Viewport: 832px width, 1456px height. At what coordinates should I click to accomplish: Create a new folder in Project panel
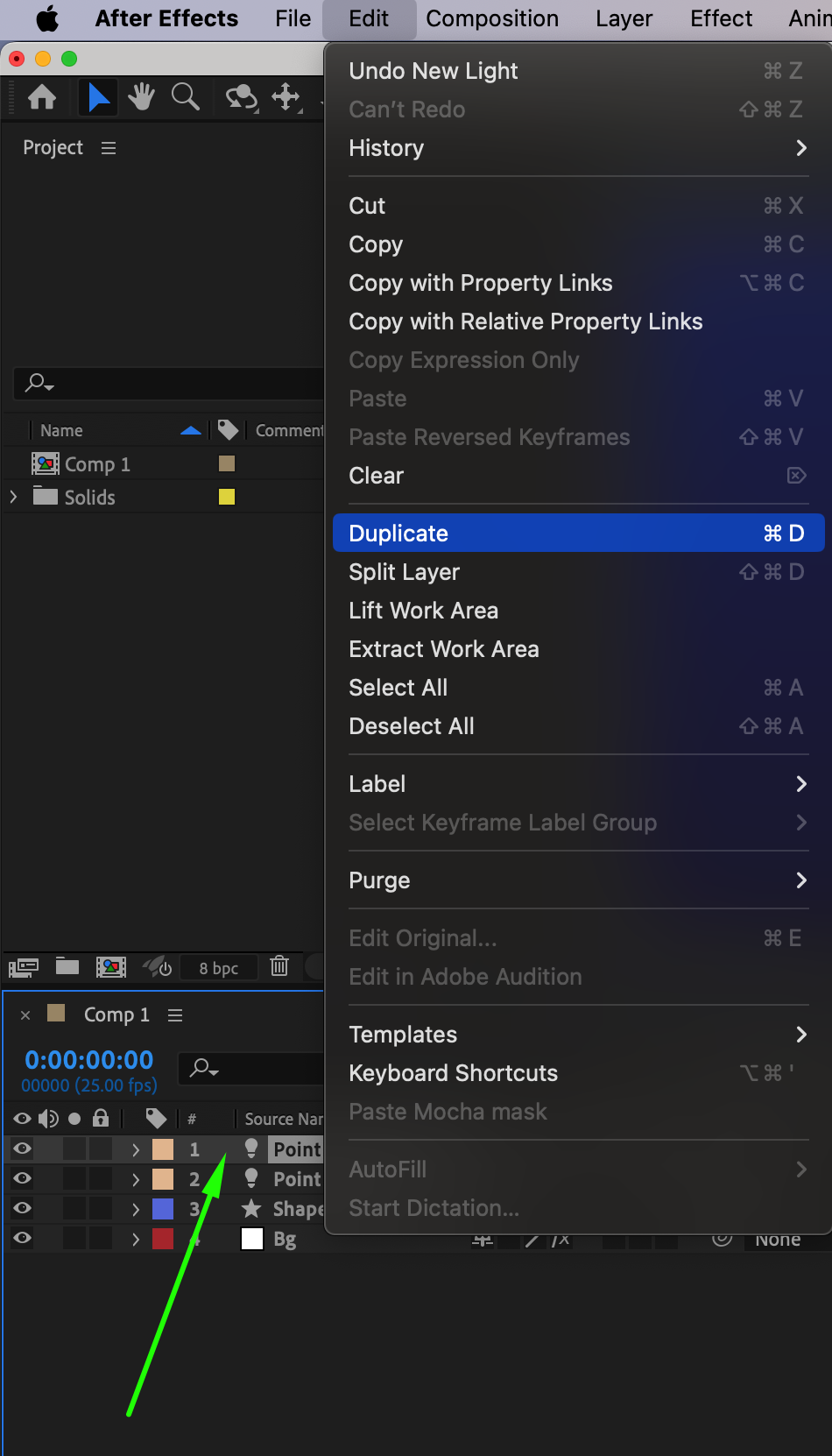pyautogui.click(x=67, y=966)
